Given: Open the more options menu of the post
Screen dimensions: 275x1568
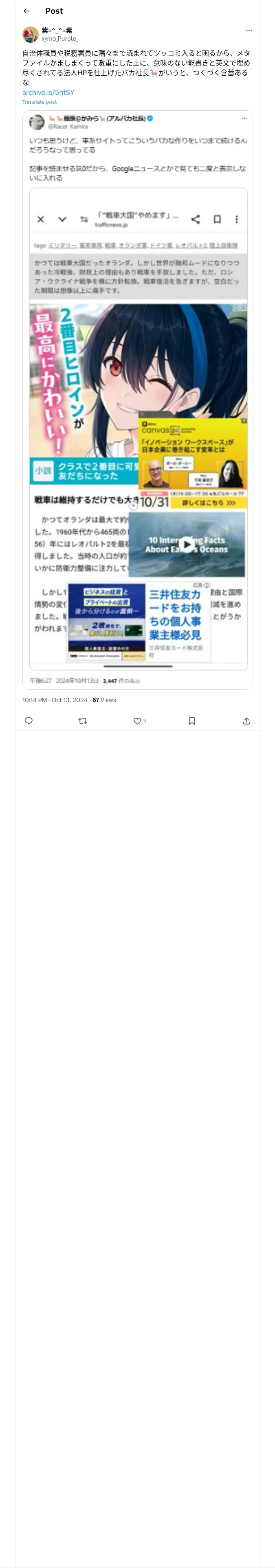Looking at the screenshot, I should (249, 31).
